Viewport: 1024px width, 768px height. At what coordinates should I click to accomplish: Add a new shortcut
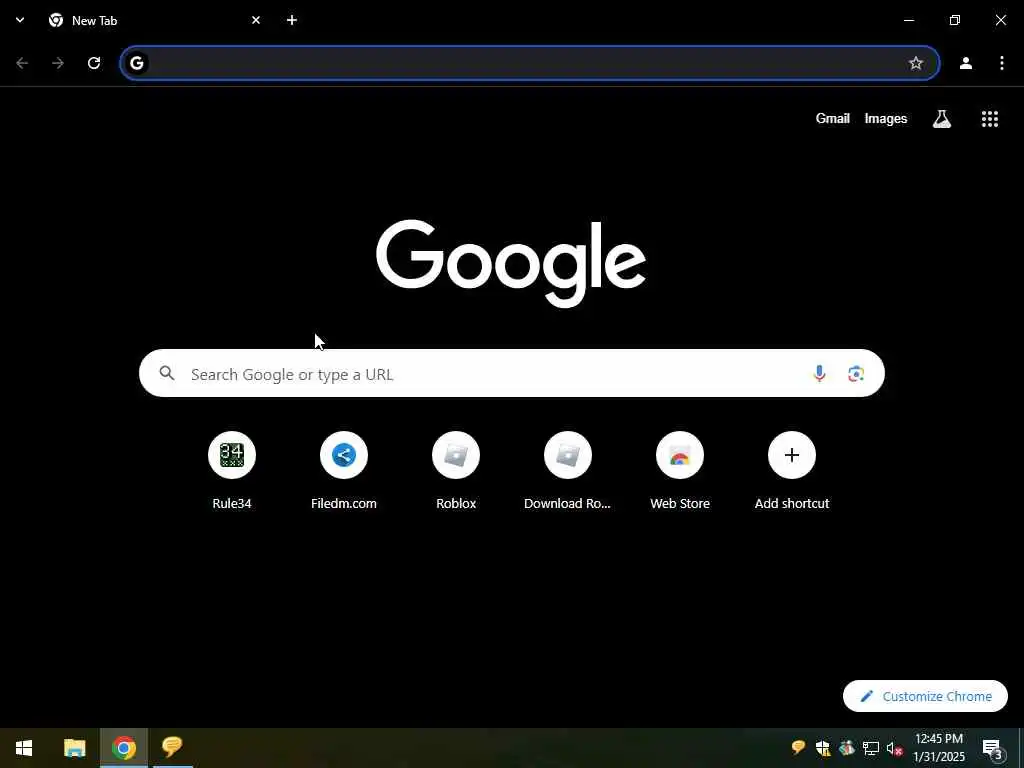pos(792,470)
